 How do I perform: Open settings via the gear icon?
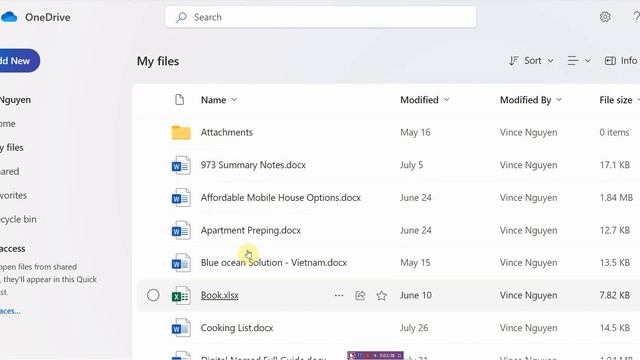[x=605, y=17]
